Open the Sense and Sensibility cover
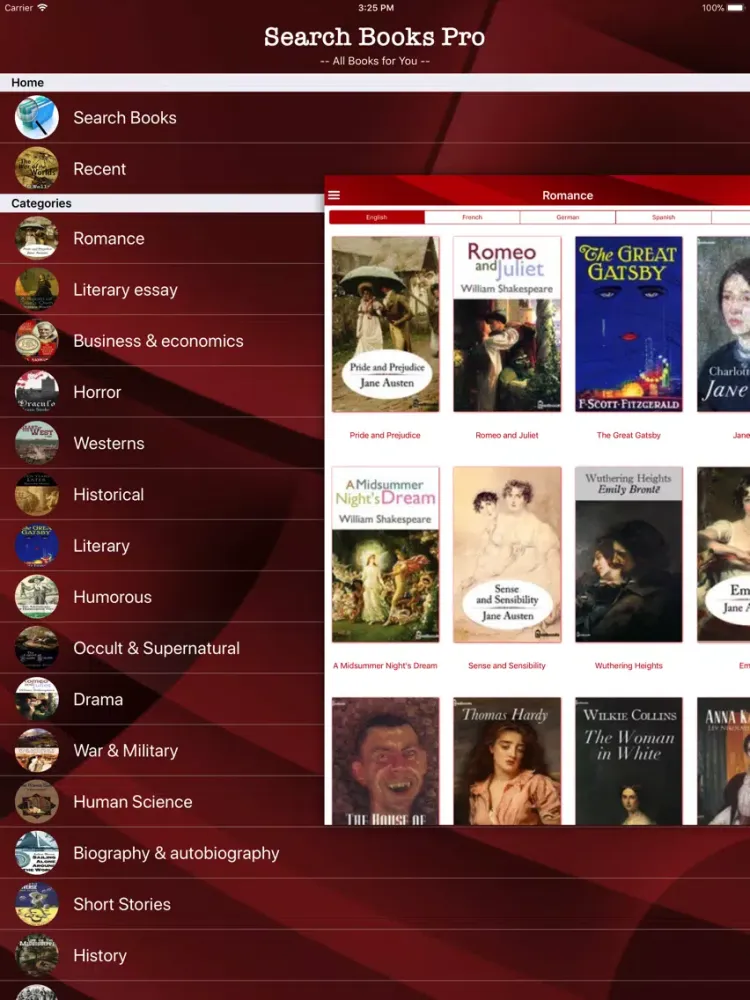Image resolution: width=750 pixels, height=1000 pixels. pos(507,554)
